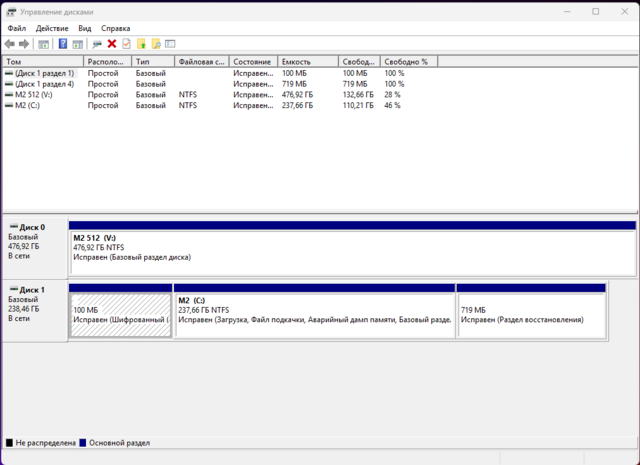
Task: Click the Back arrow in toolbar
Action: pyautogui.click(x=10, y=44)
